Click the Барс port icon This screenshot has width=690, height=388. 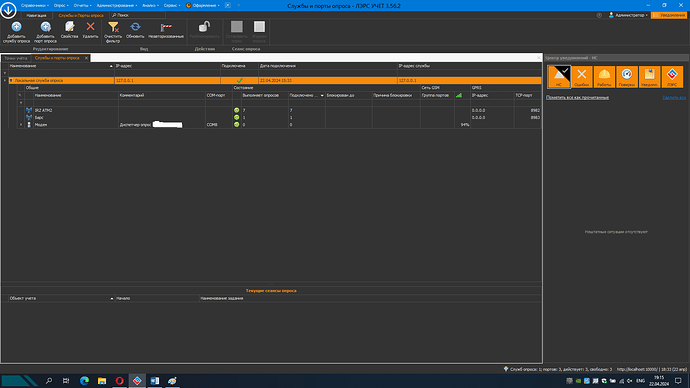click(29, 117)
